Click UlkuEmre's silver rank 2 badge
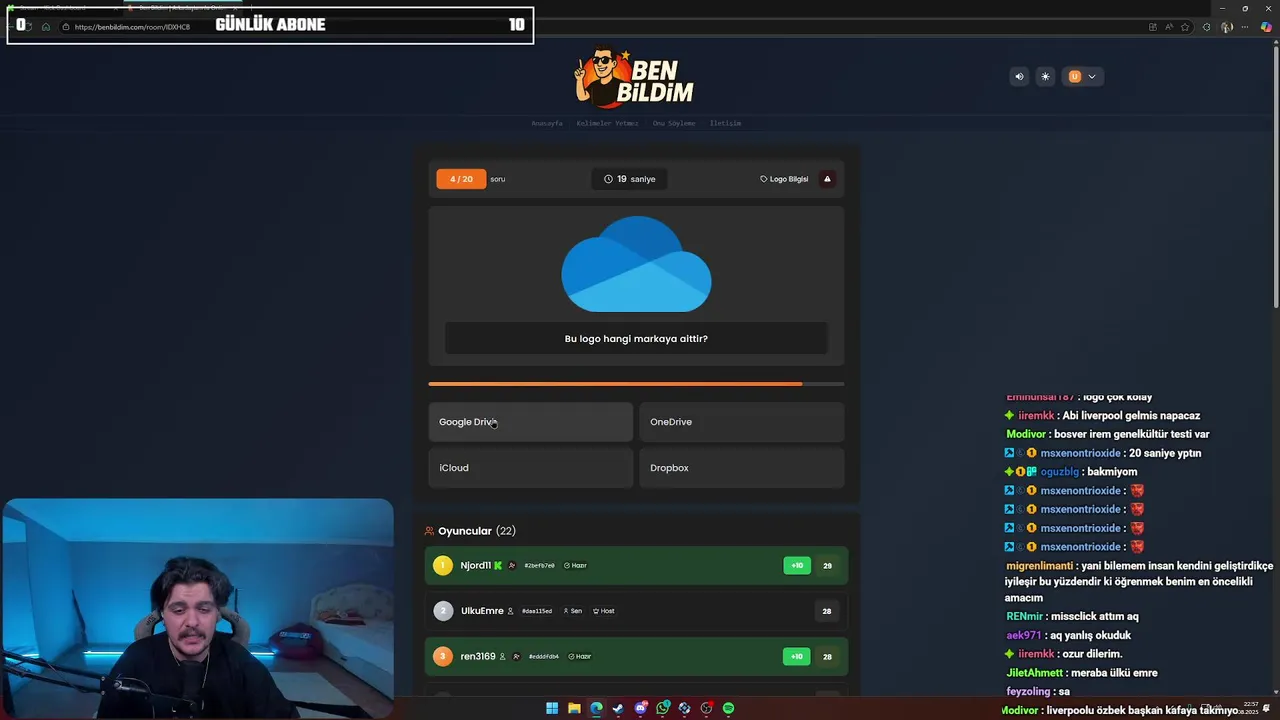The width and height of the screenshot is (1280, 720). pyautogui.click(x=443, y=611)
